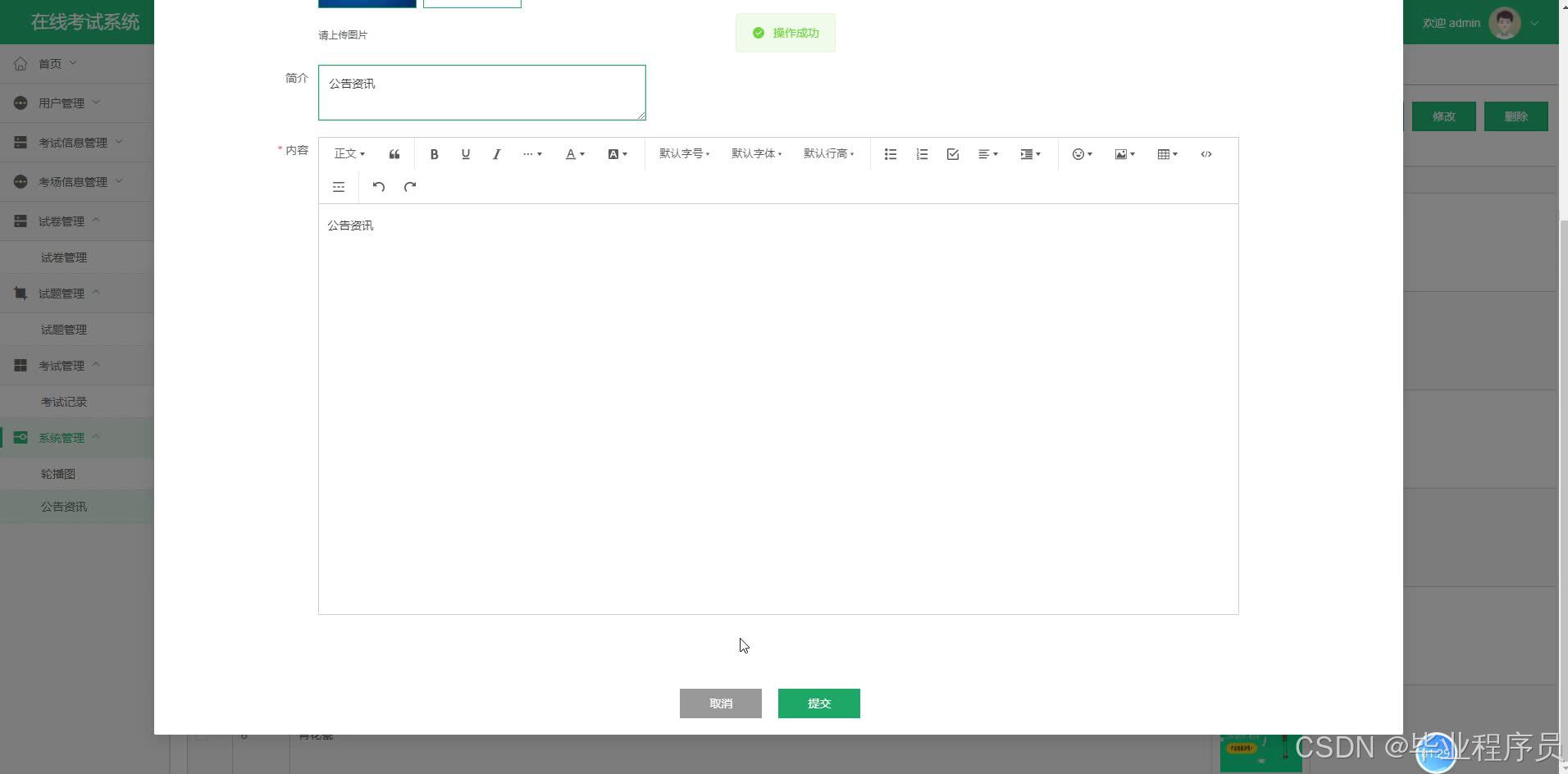This screenshot has height=774, width=1568.
Task: Click the 修改 button behind the dialog
Action: [1444, 116]
